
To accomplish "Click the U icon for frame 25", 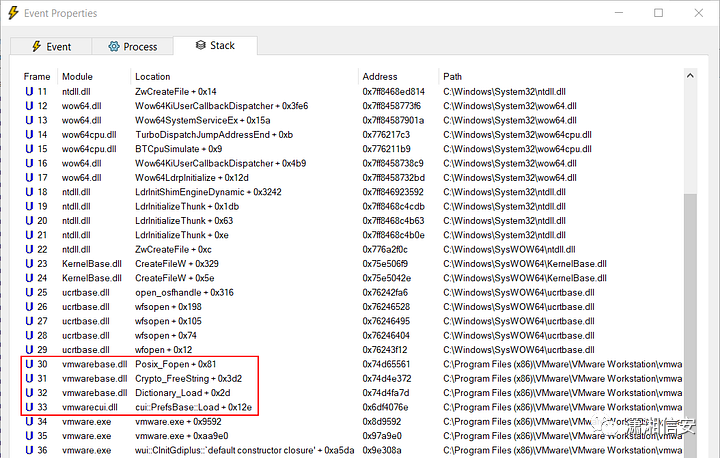I will click(29, 292).
